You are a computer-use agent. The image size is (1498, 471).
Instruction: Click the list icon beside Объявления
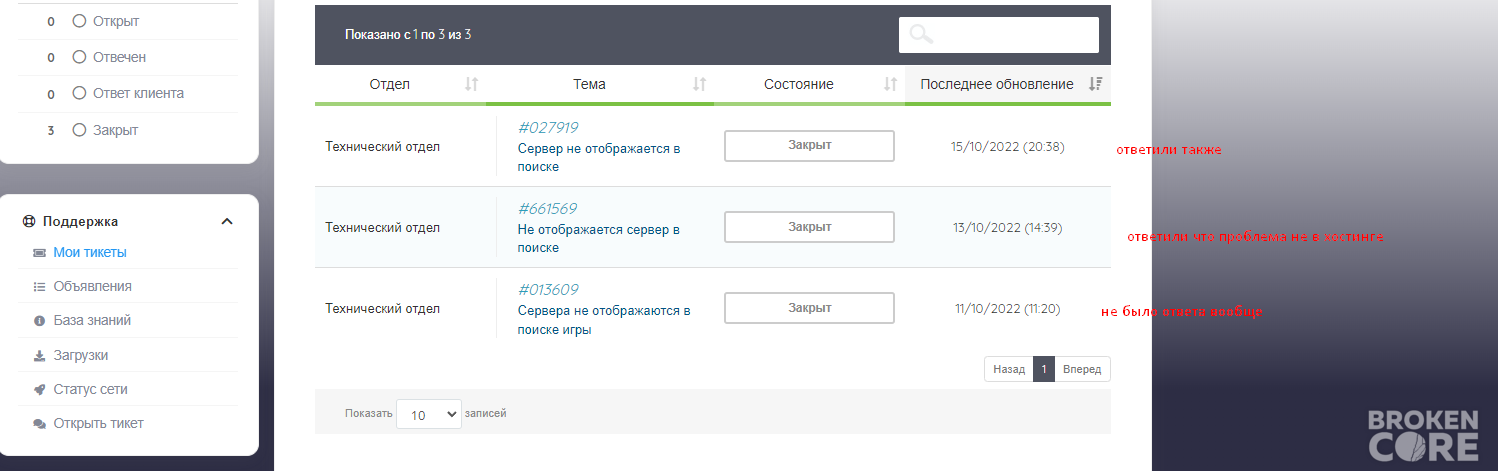click(x=40, y=287)
